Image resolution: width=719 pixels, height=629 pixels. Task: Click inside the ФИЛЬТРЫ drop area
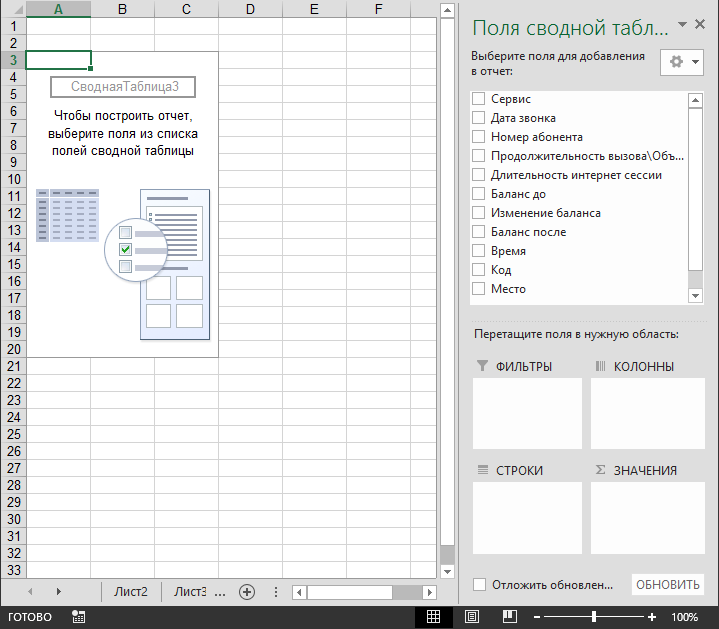click(x=527, y=414)
